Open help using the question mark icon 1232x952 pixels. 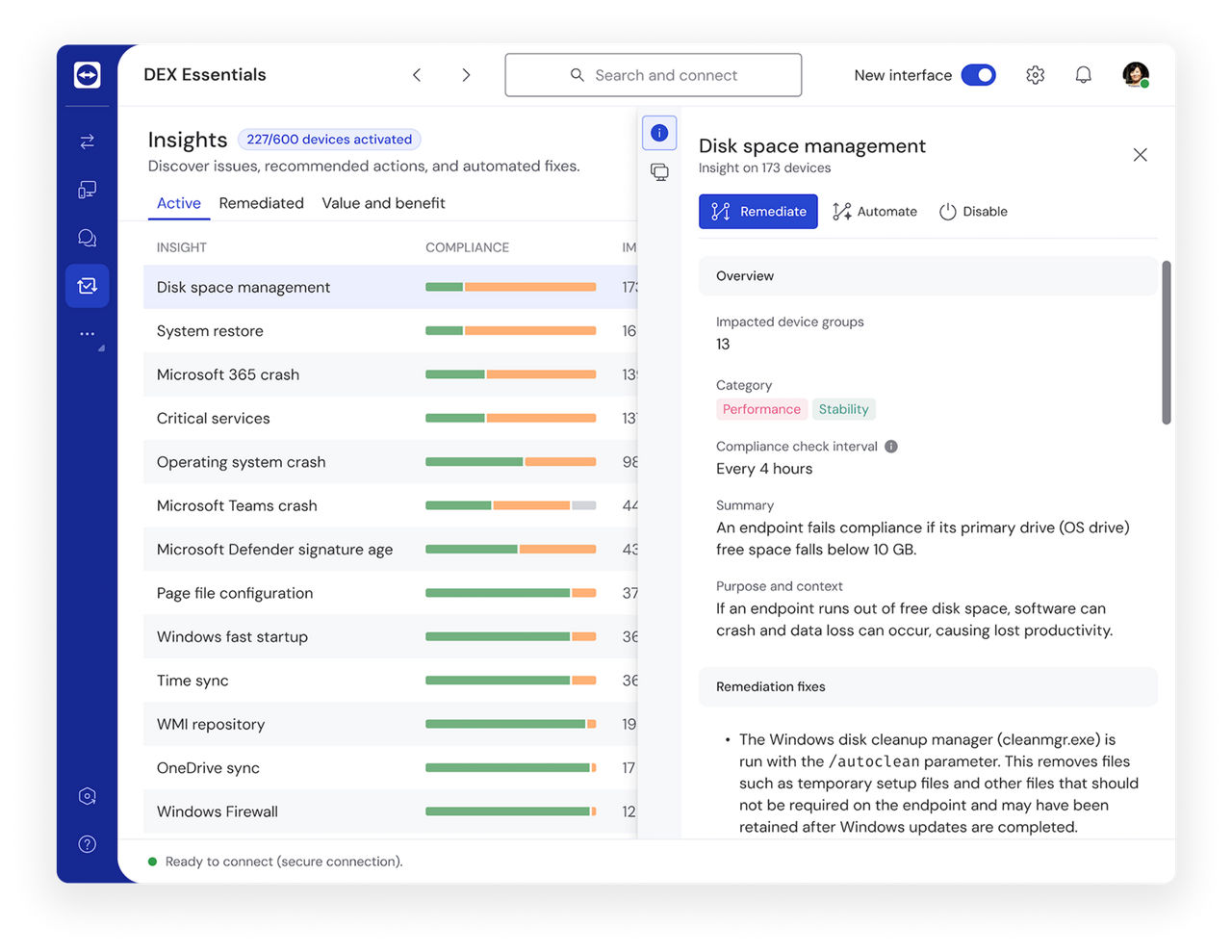click(87, 844)
